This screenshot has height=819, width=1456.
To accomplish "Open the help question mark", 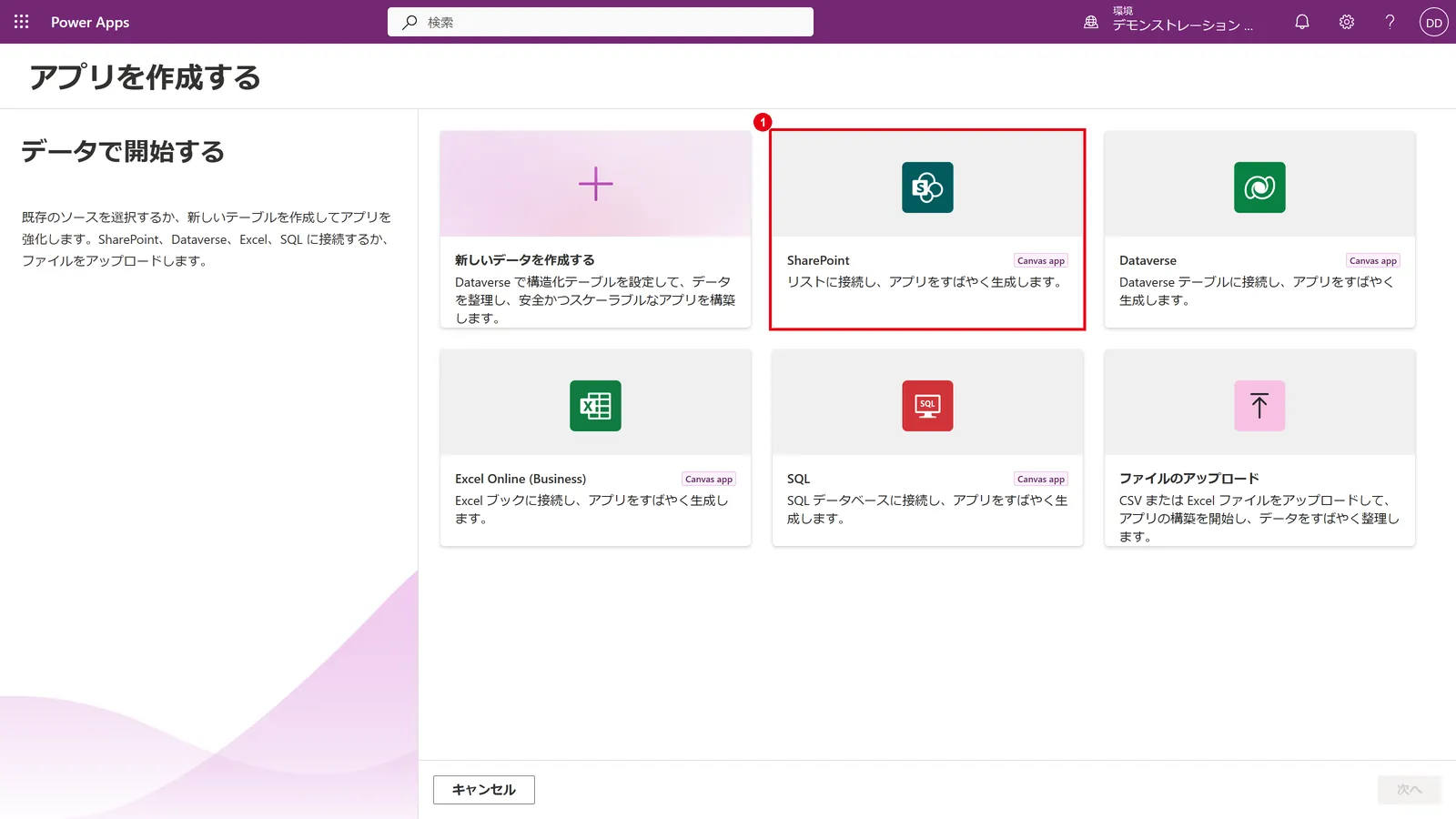I will [x=1390, y=22].
